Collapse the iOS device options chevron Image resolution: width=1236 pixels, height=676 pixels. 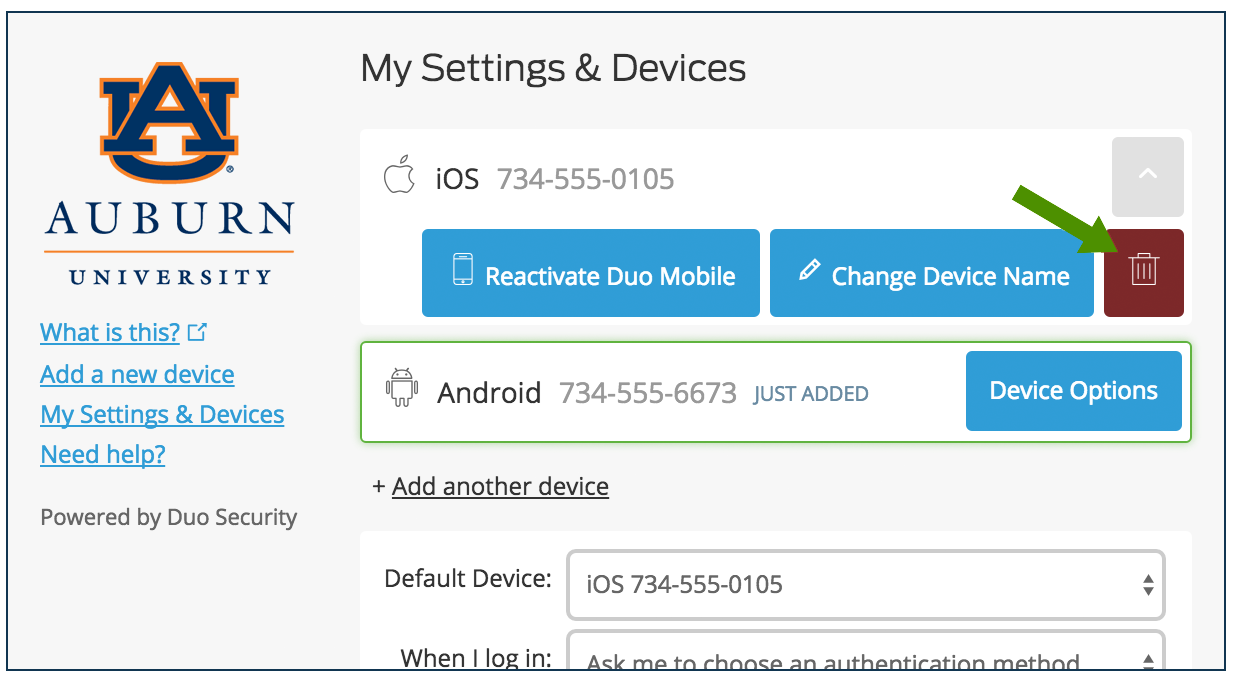pyautogui.click(x=1147, y=177)
